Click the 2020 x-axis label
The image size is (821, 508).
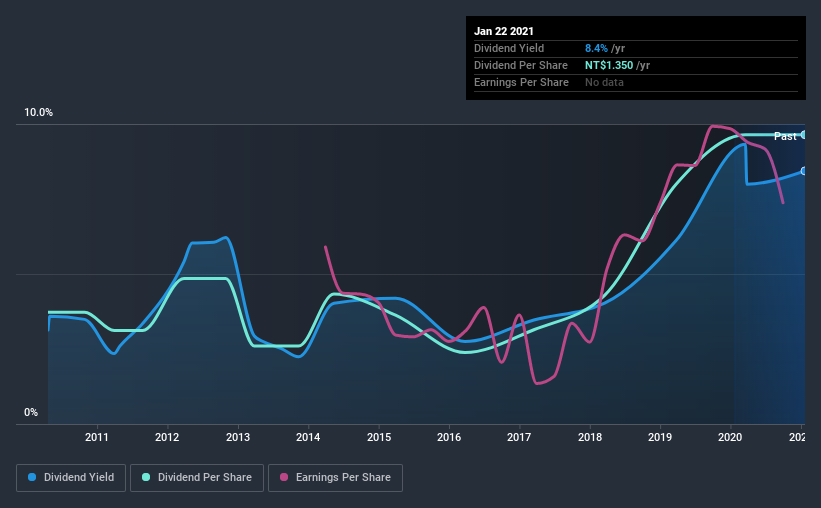coord(730,437)
